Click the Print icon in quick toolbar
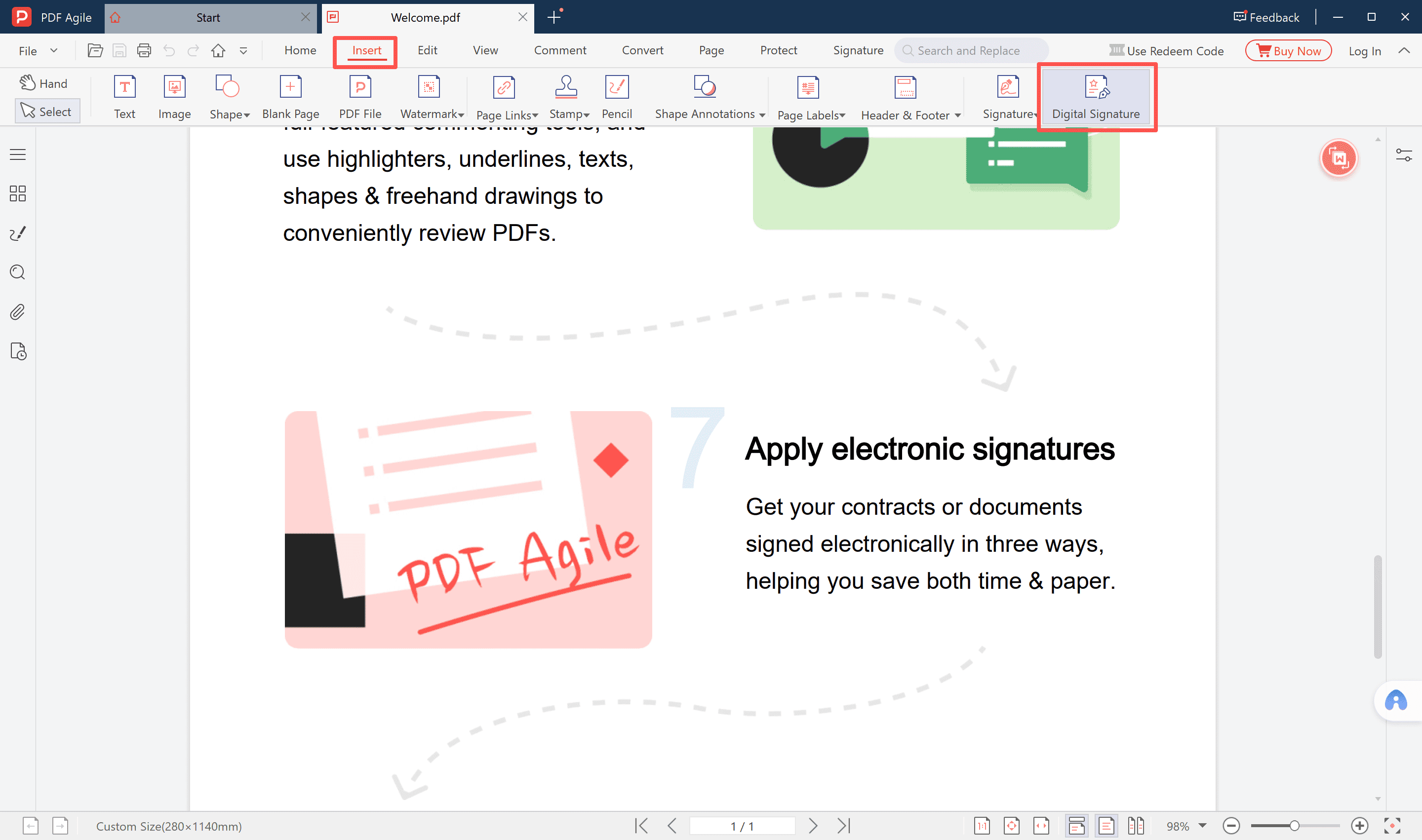This screenshot has width=1422, height=840. point(144,50)
